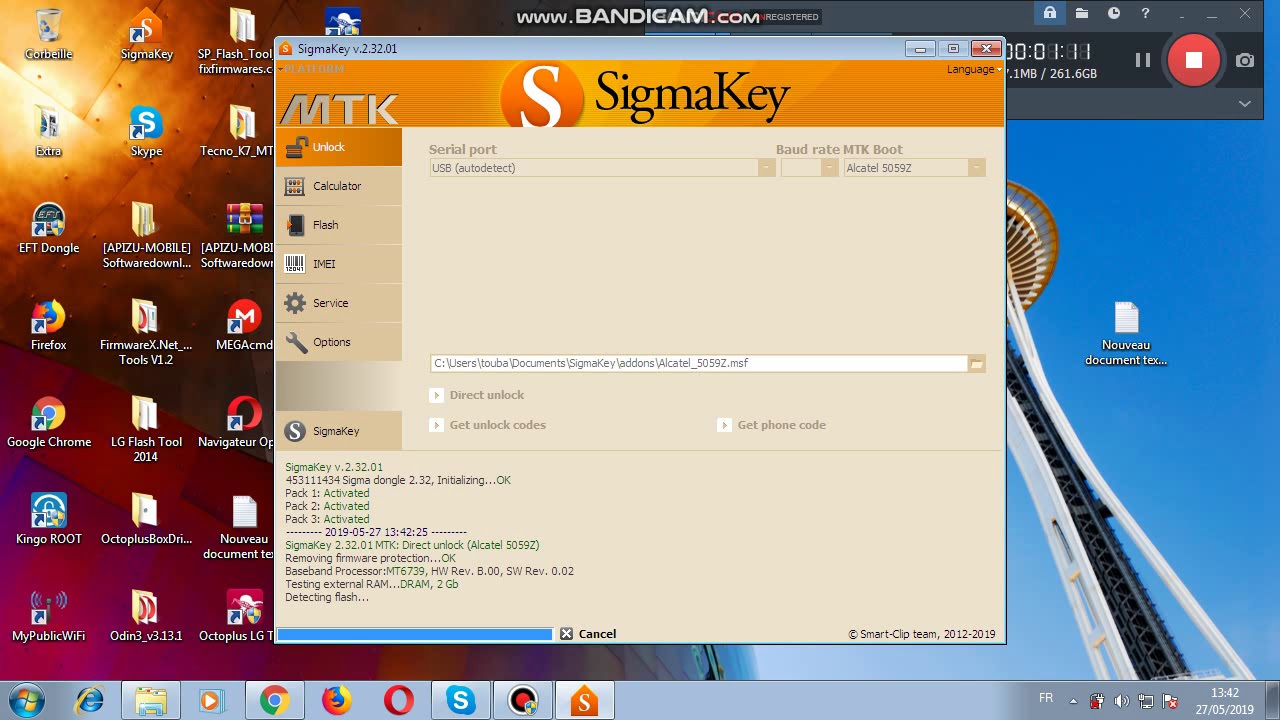Select the LG Flash Tool 2014 folder
1280x720 pixels.
pos(146,430)
